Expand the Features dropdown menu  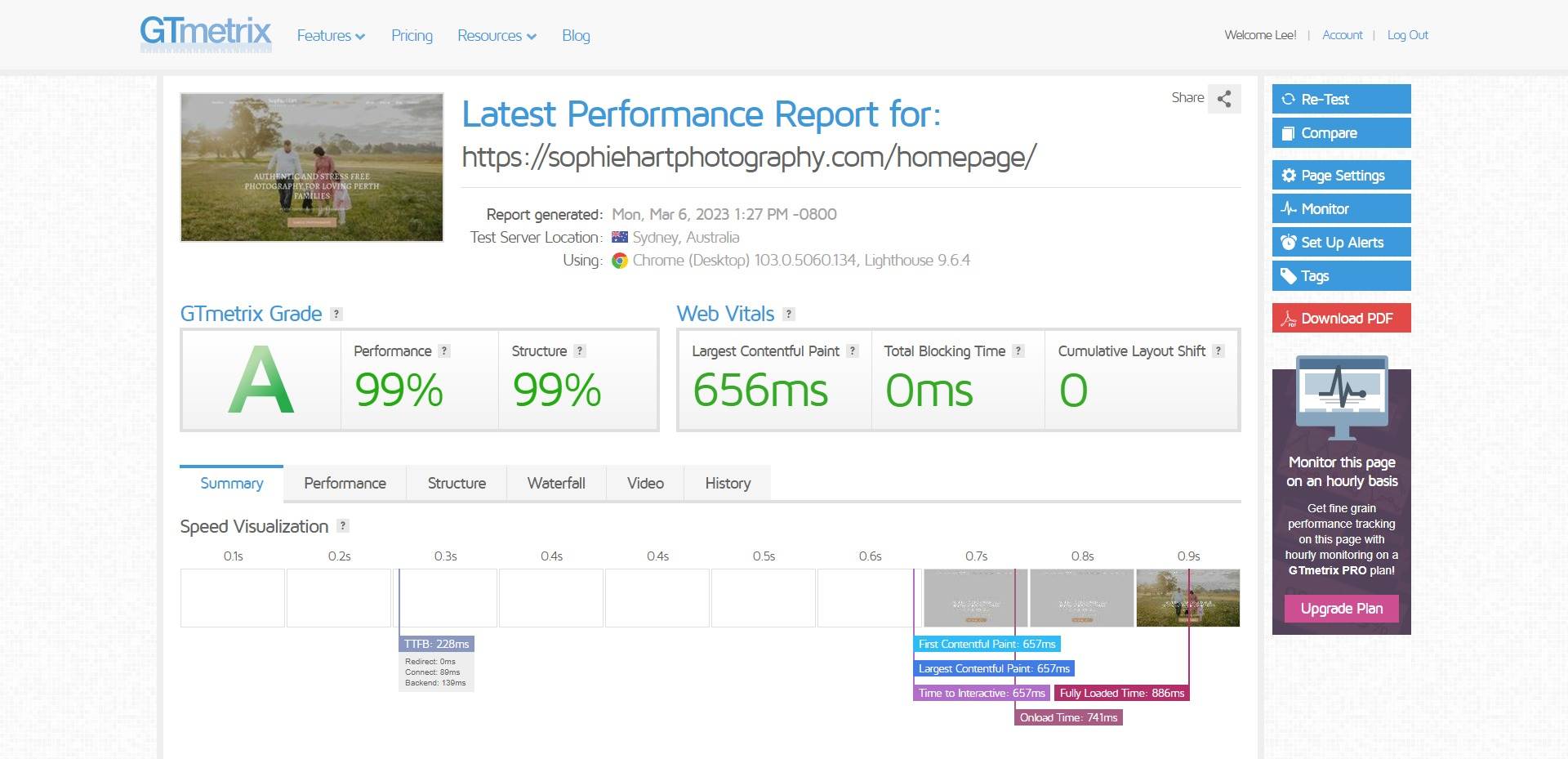[331, 36]
